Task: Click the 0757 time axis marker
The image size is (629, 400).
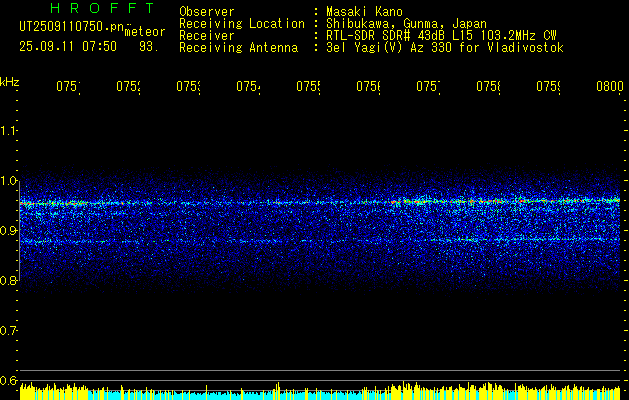Action: pos(428,87)
